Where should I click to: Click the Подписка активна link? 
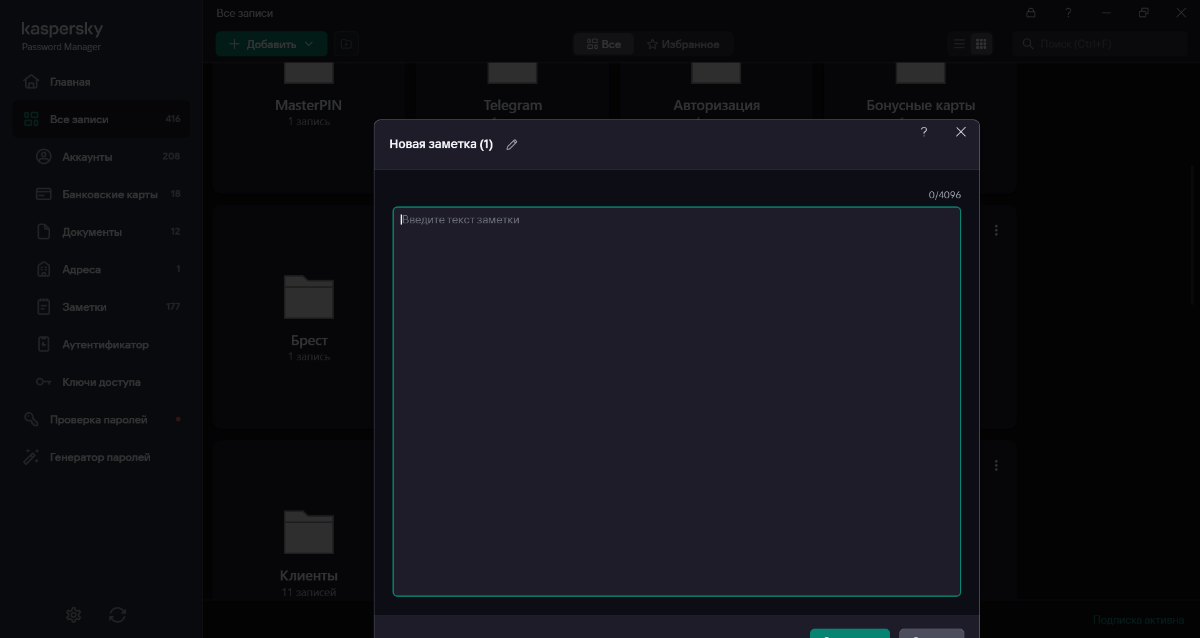(x=1138, y=620)
